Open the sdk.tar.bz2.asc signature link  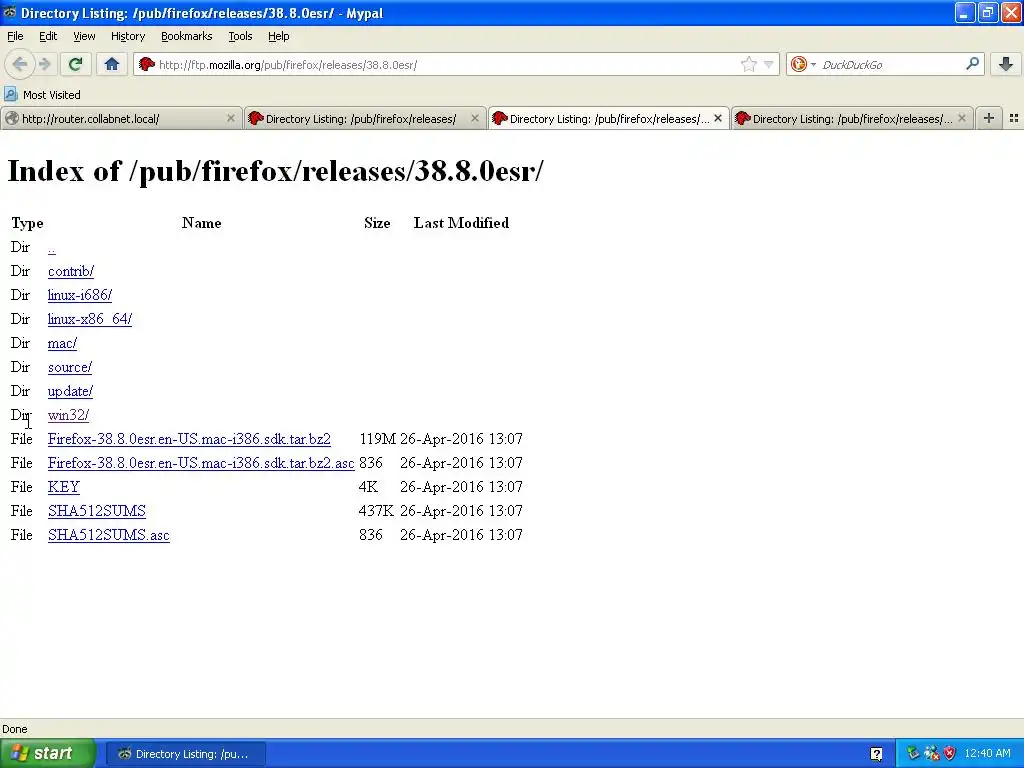[x=201, y=463]
